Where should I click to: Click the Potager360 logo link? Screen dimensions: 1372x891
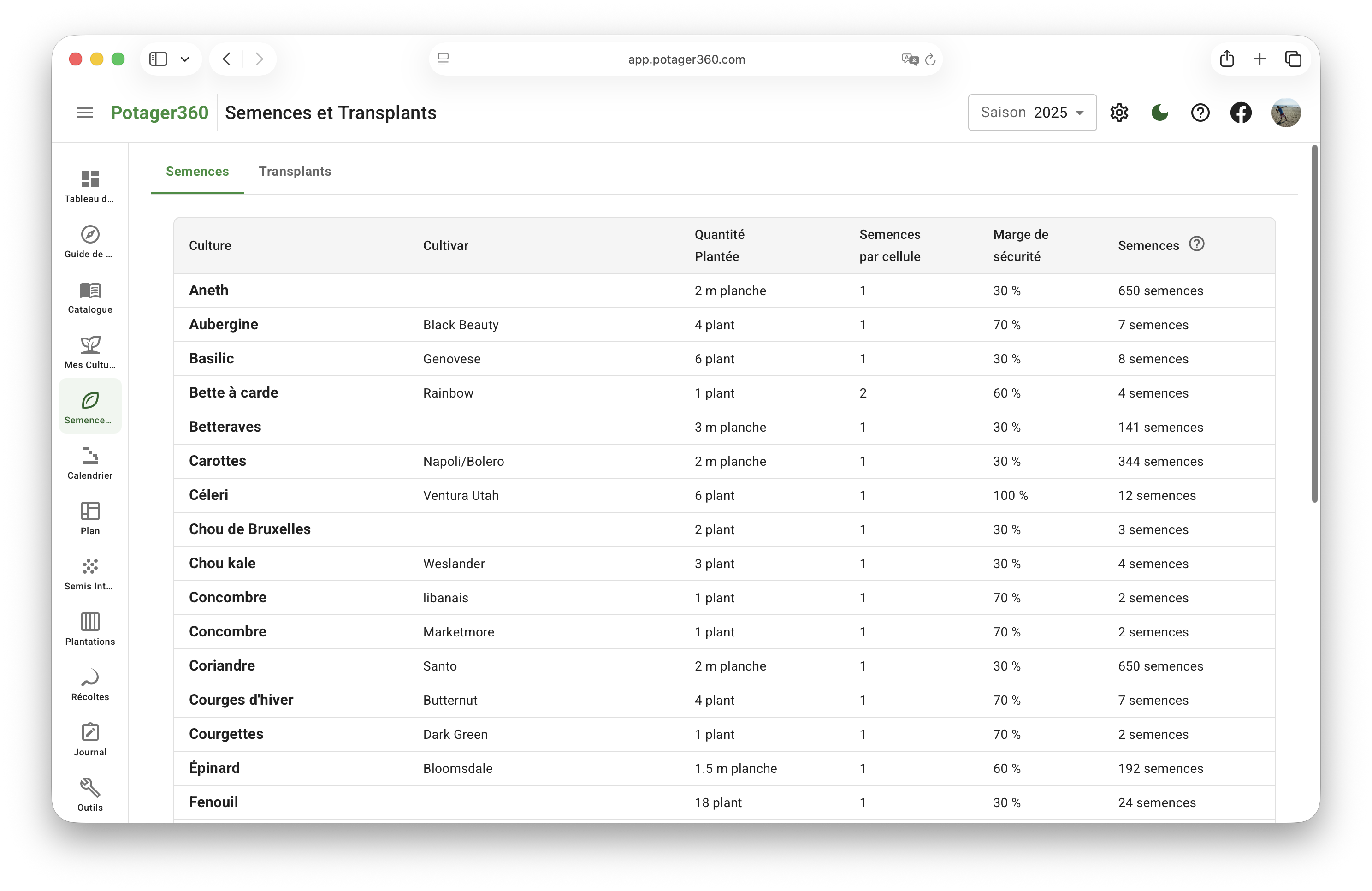pos(159,113)
